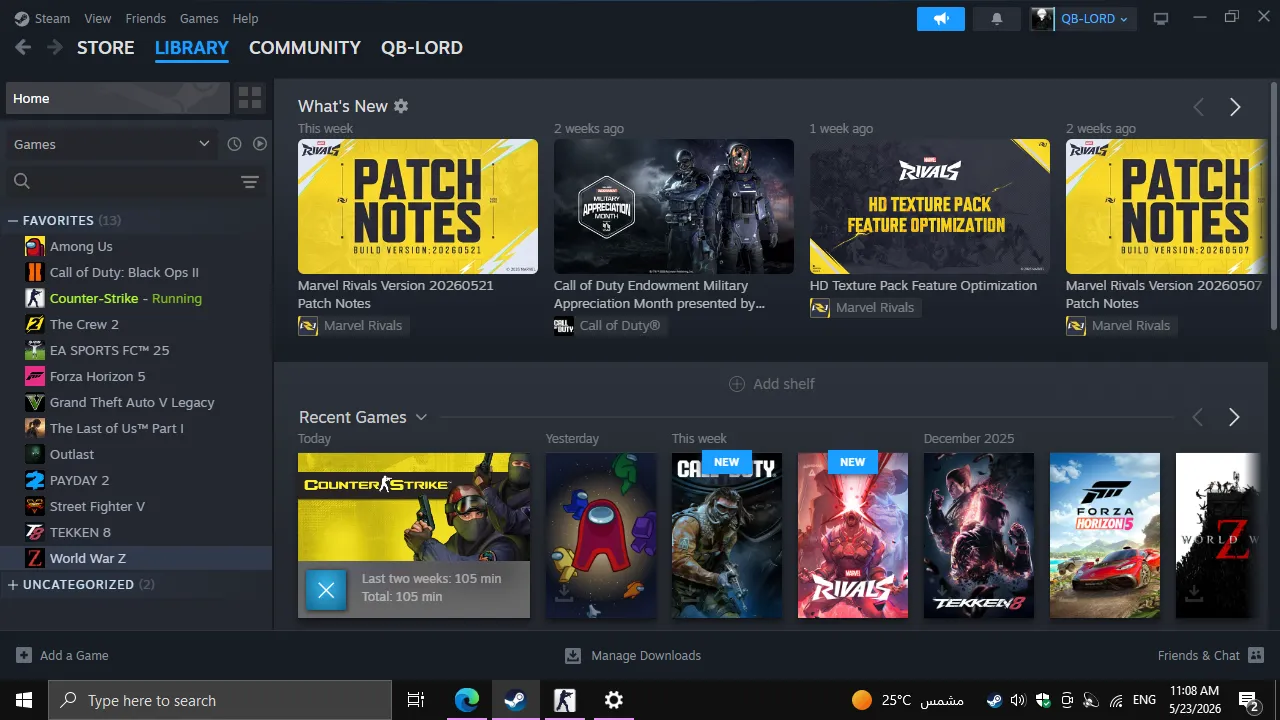Open the Help menu
1280x720 pixels.
click(x=245, y=18)
